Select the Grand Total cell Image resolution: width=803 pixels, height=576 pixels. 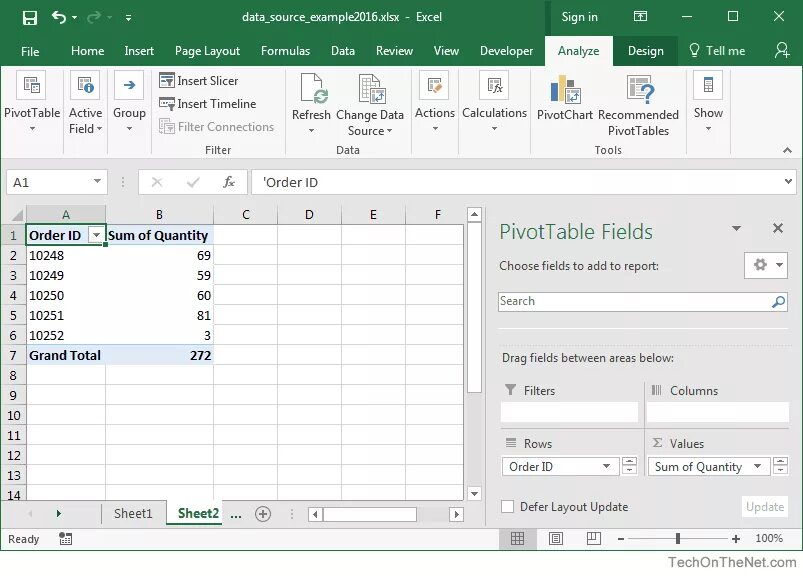[66, 355]
